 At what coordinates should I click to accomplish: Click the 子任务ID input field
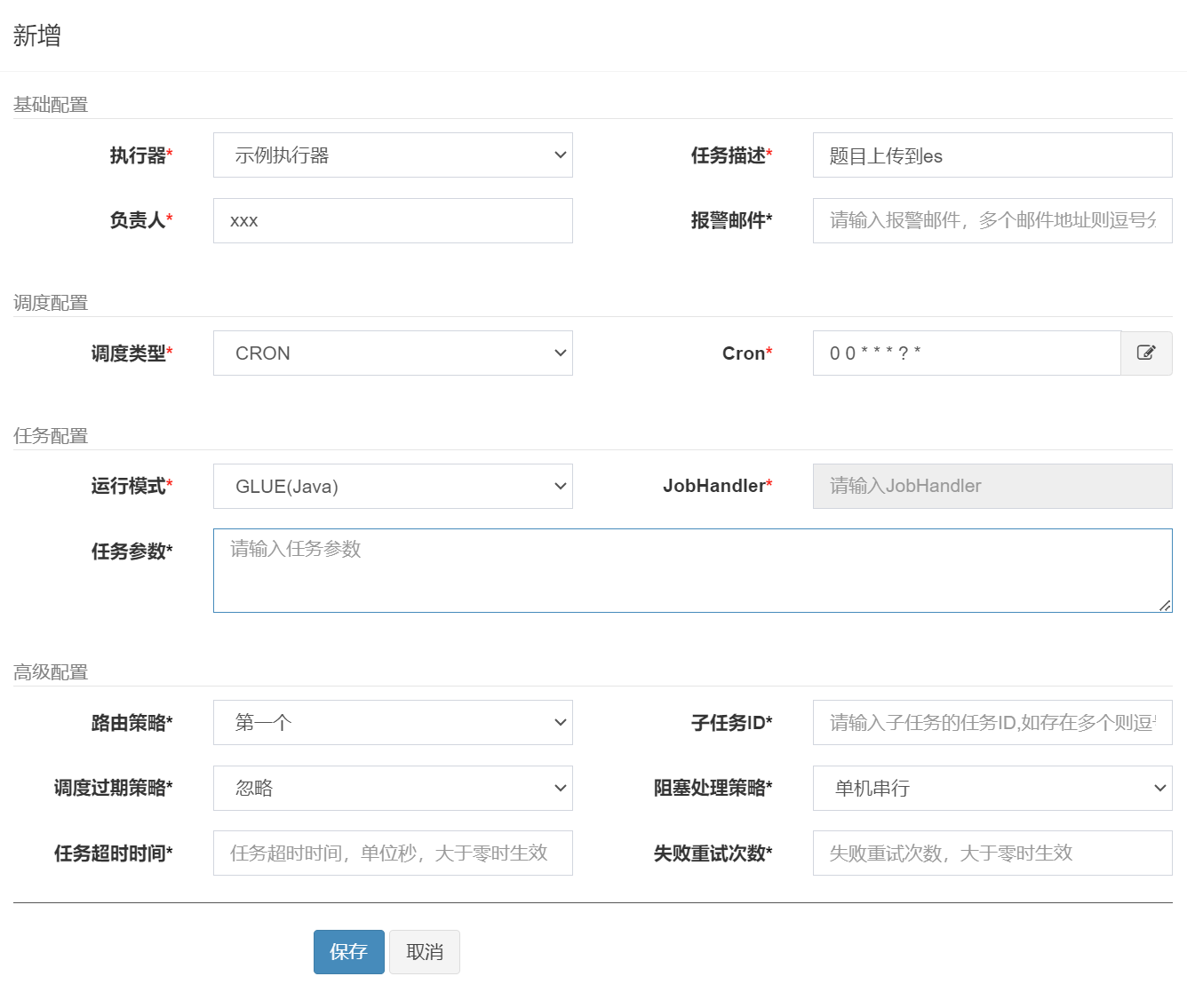[x=992, y=723]
